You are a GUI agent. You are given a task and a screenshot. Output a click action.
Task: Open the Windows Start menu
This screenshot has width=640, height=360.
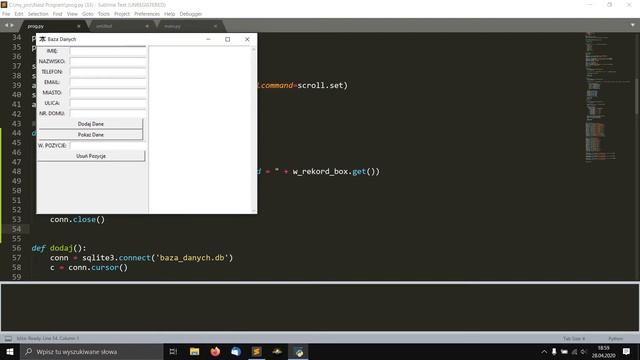pos(10,351)
